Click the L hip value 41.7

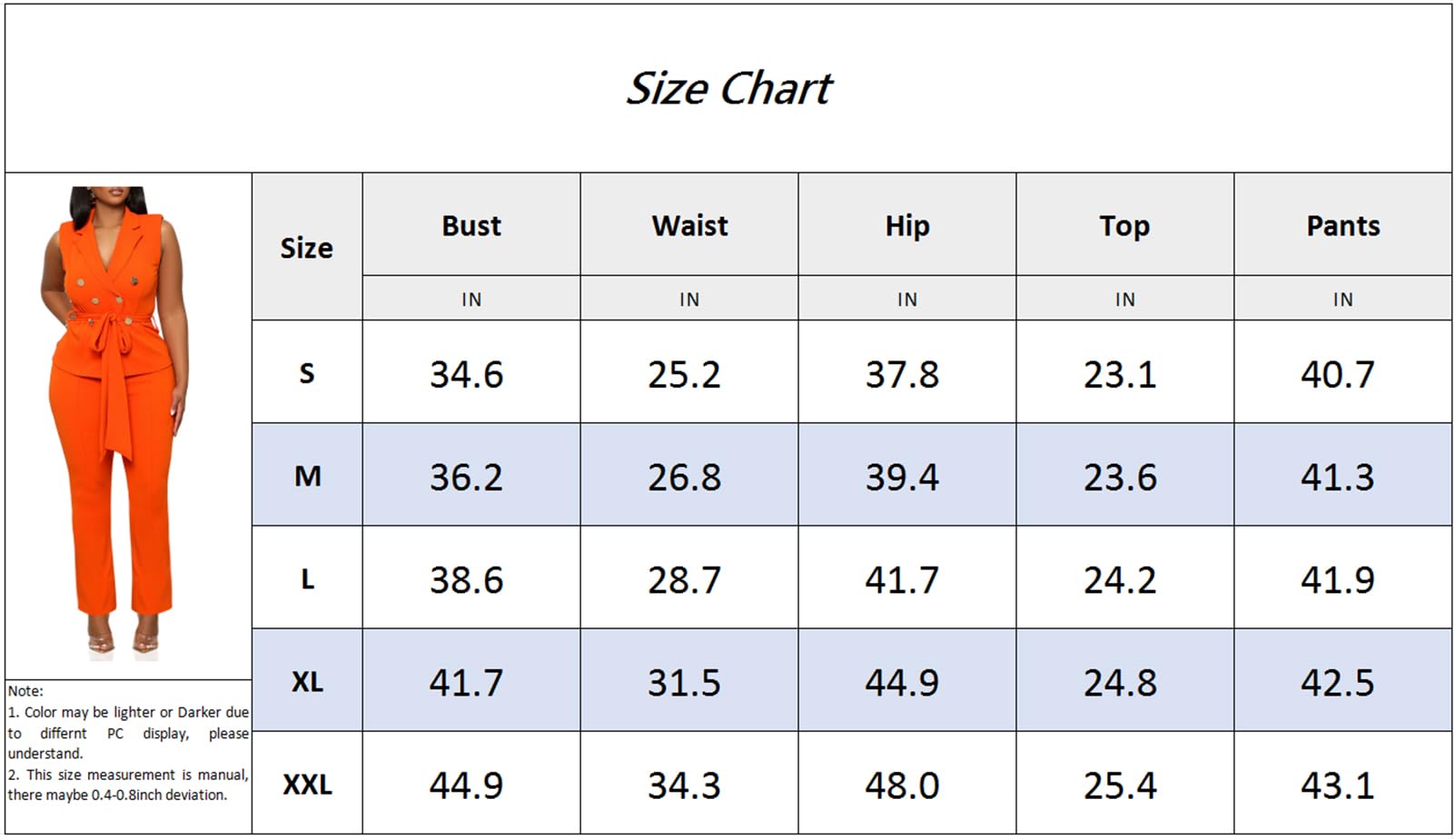[x=902, y=579]
